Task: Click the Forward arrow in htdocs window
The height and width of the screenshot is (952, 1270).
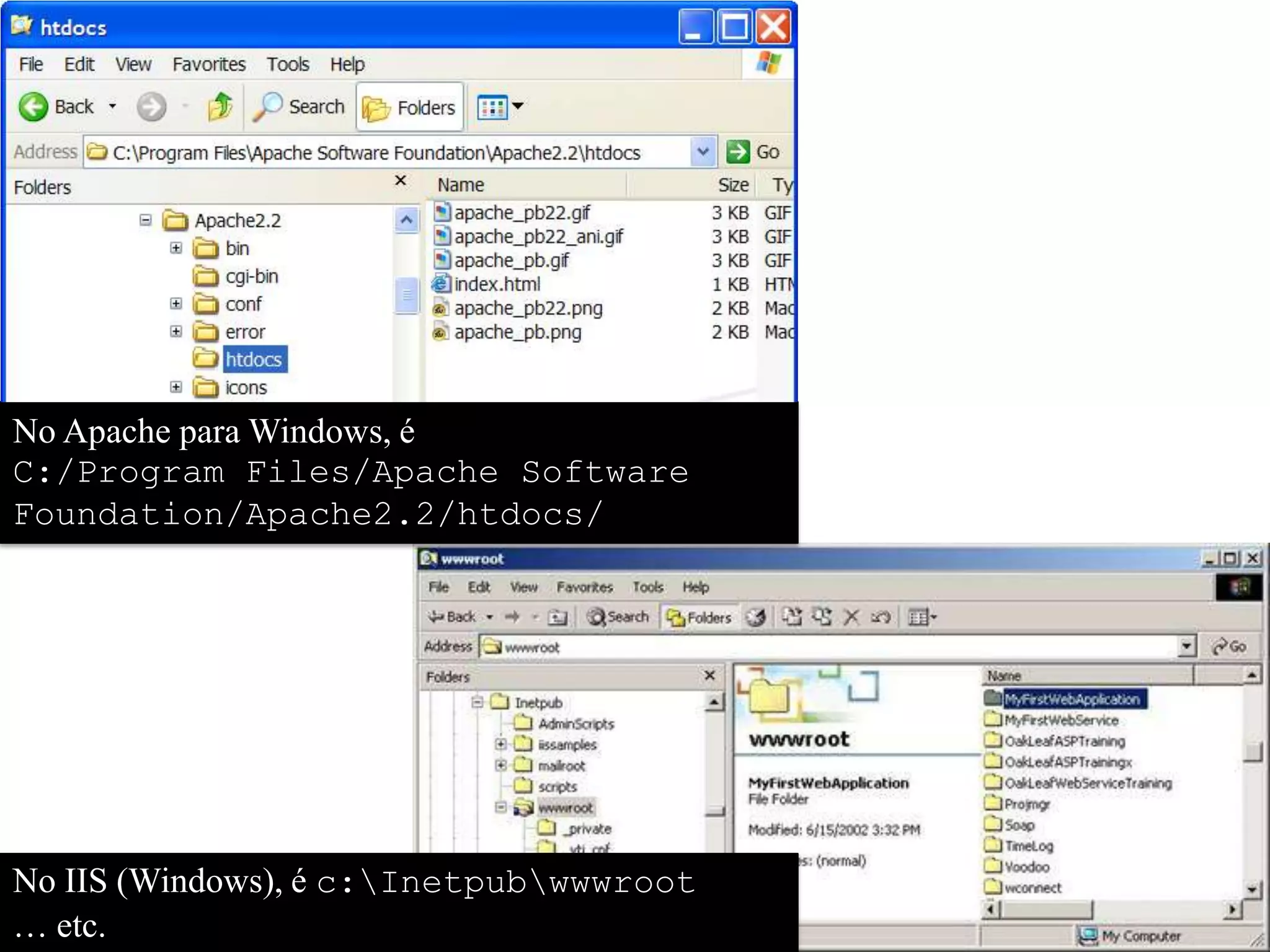Action: 151,107
